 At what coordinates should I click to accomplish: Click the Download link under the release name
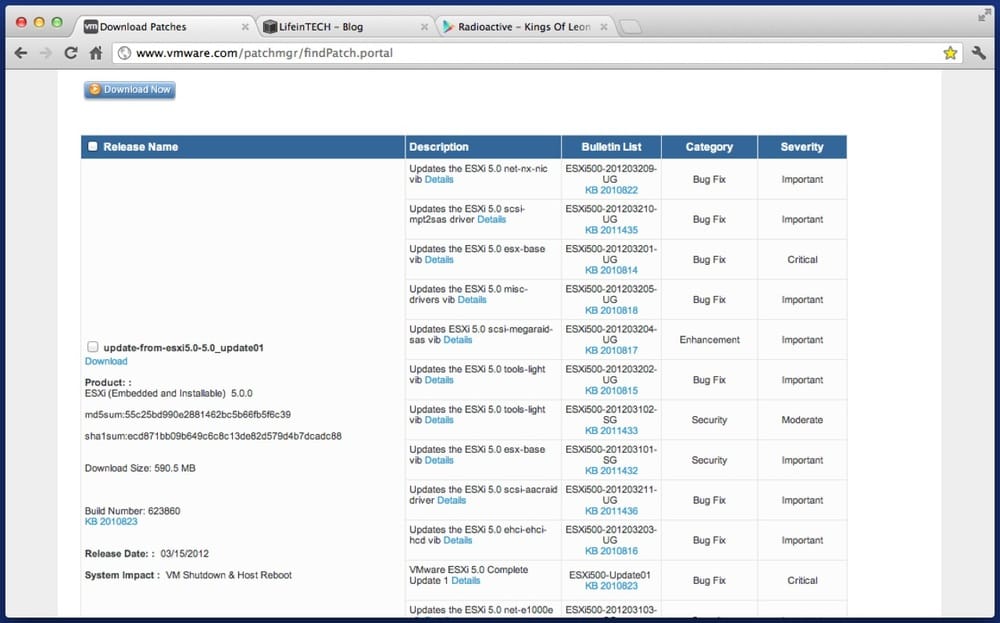(x=106, y=361)
